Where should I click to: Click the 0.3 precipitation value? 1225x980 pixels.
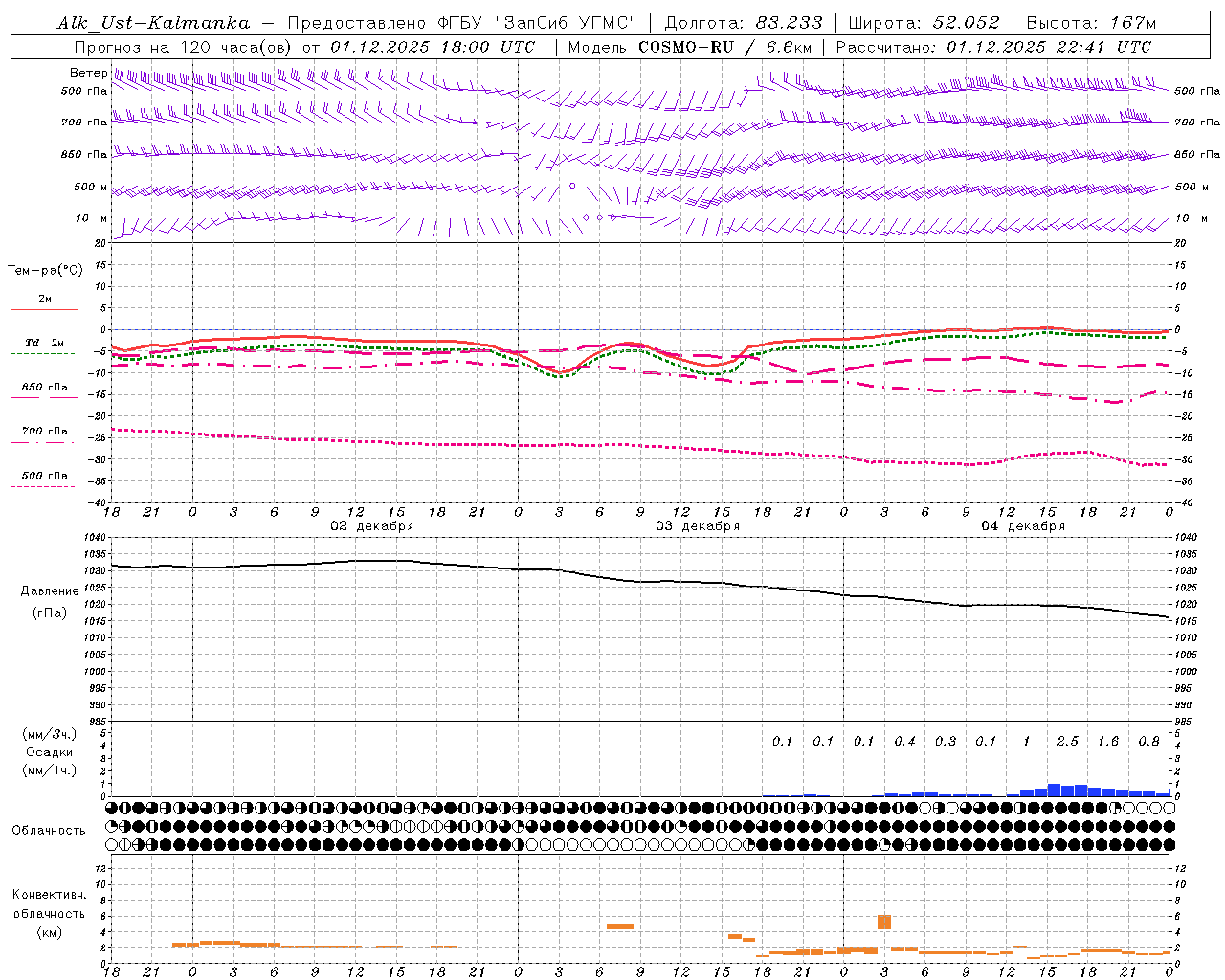pyautogui.click(x=946, y=742)
